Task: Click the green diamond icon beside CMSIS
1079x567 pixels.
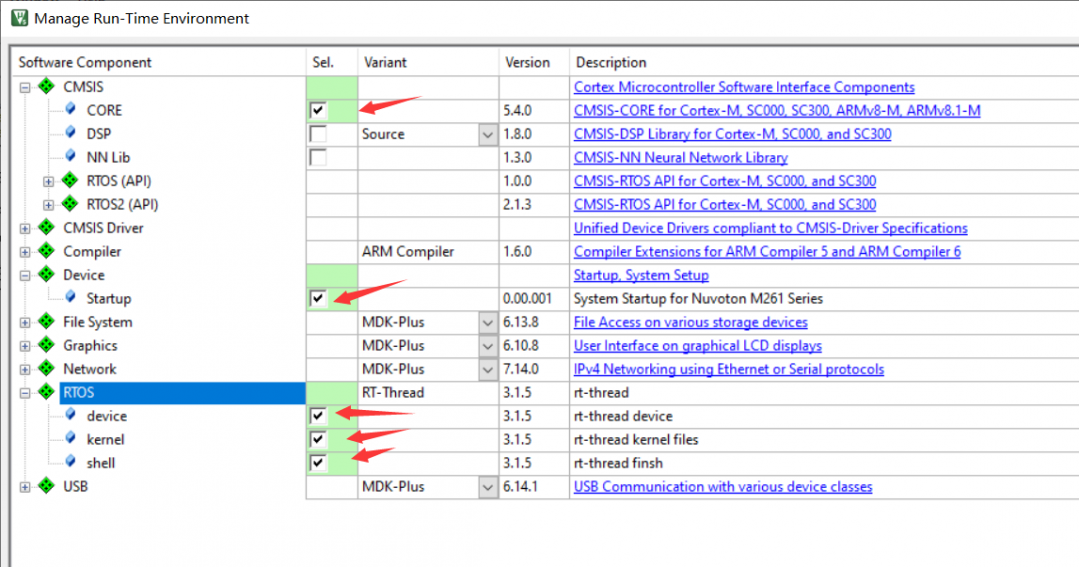Action: click(46, 86)
